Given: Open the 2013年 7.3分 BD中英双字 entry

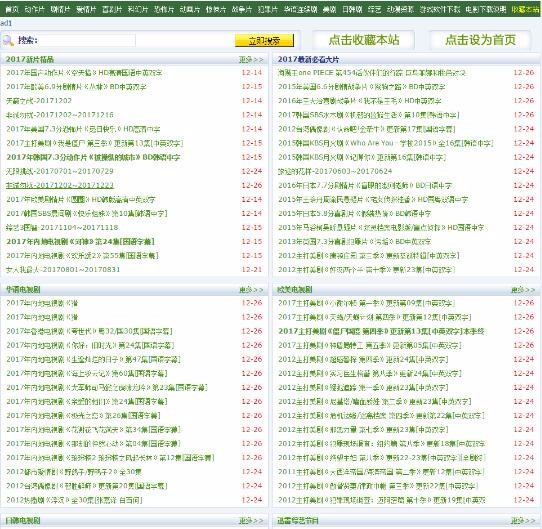Looking at the screenshot, I should coord(354,242).
